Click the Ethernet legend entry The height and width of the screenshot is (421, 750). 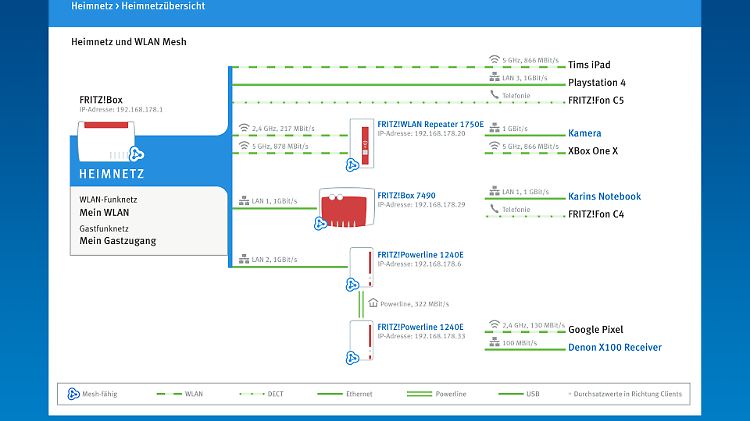pyautogui.click(x=345, y=394)
